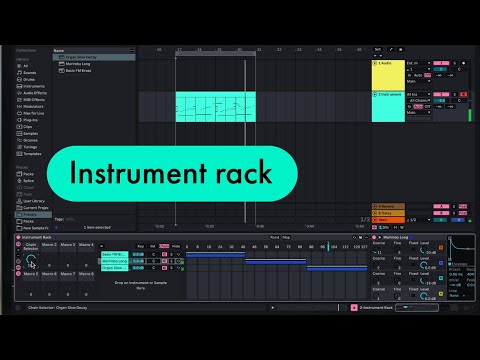Adjust the Chain Selector macro knob
The image size is (480, 360).
pos(31,260)
